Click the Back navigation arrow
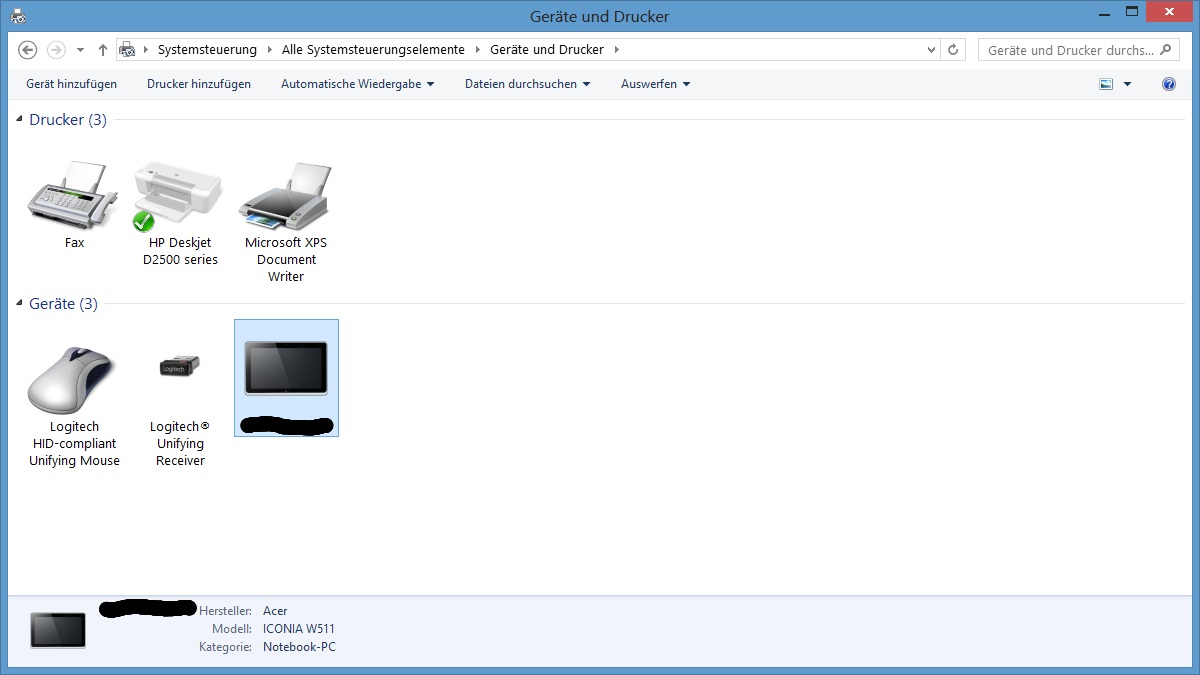 pyautogui.click(x=28, y=50)
